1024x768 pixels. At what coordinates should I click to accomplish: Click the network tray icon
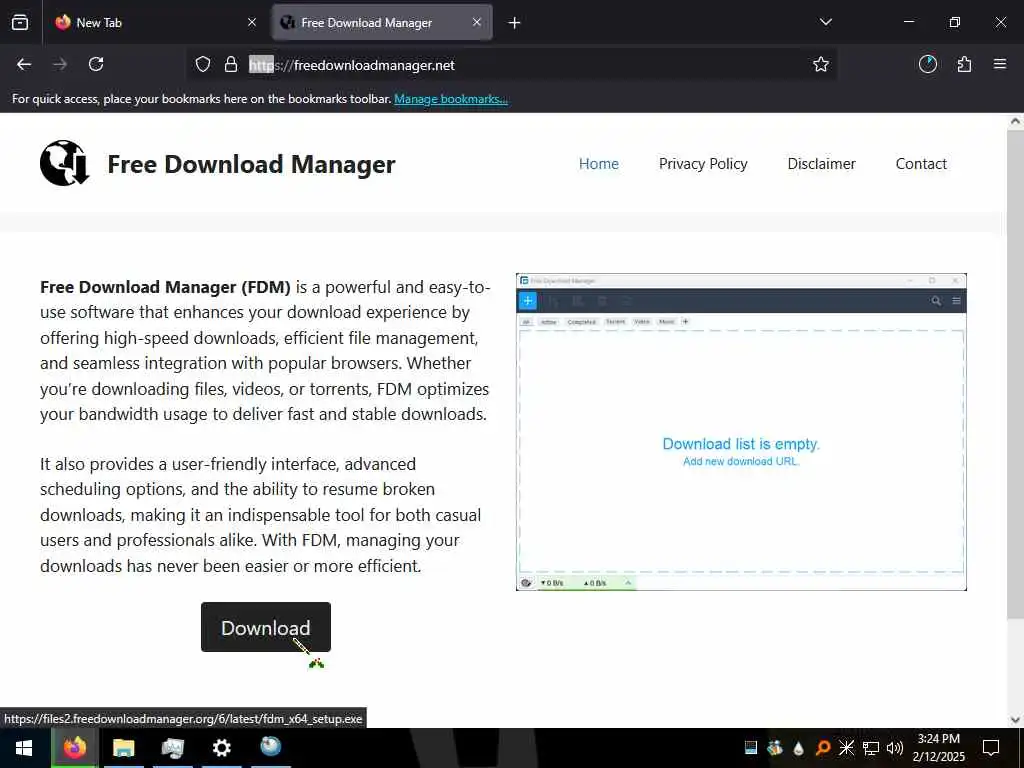[x=871, y=748]
